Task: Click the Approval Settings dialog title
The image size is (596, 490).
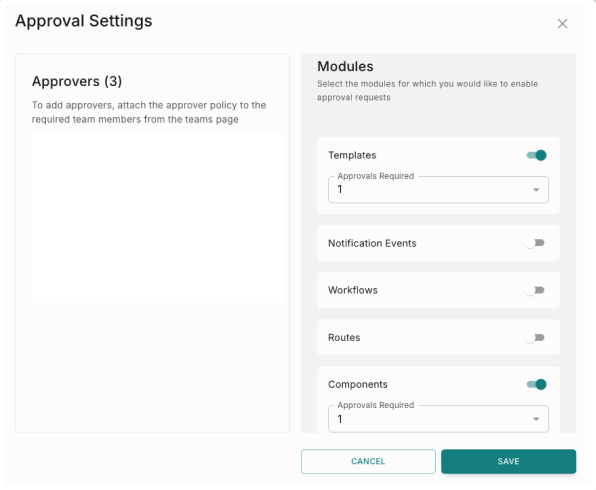Action: tap(84, 21)
